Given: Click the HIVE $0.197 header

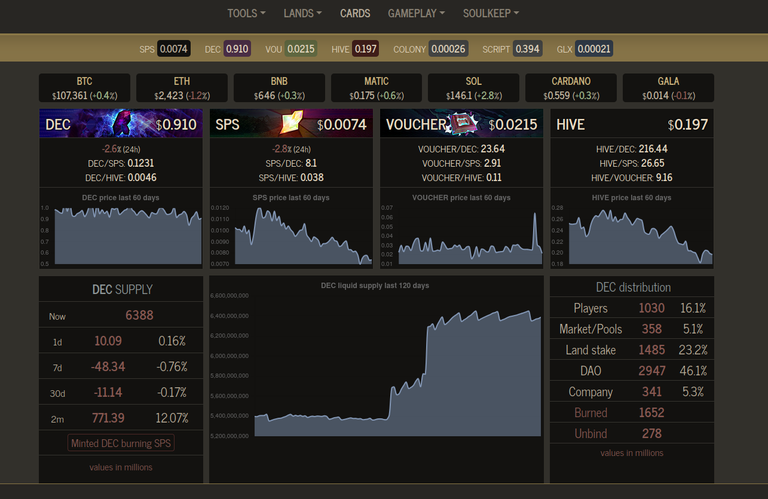Looking at the screenshot, I should tap(632, 124).
